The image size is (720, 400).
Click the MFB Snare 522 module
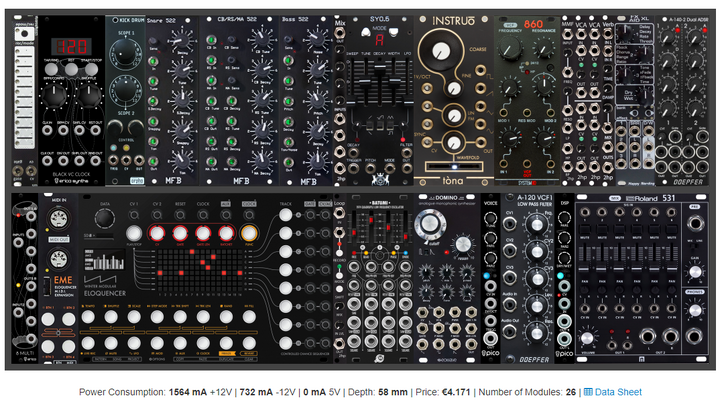tap(172, 101)
